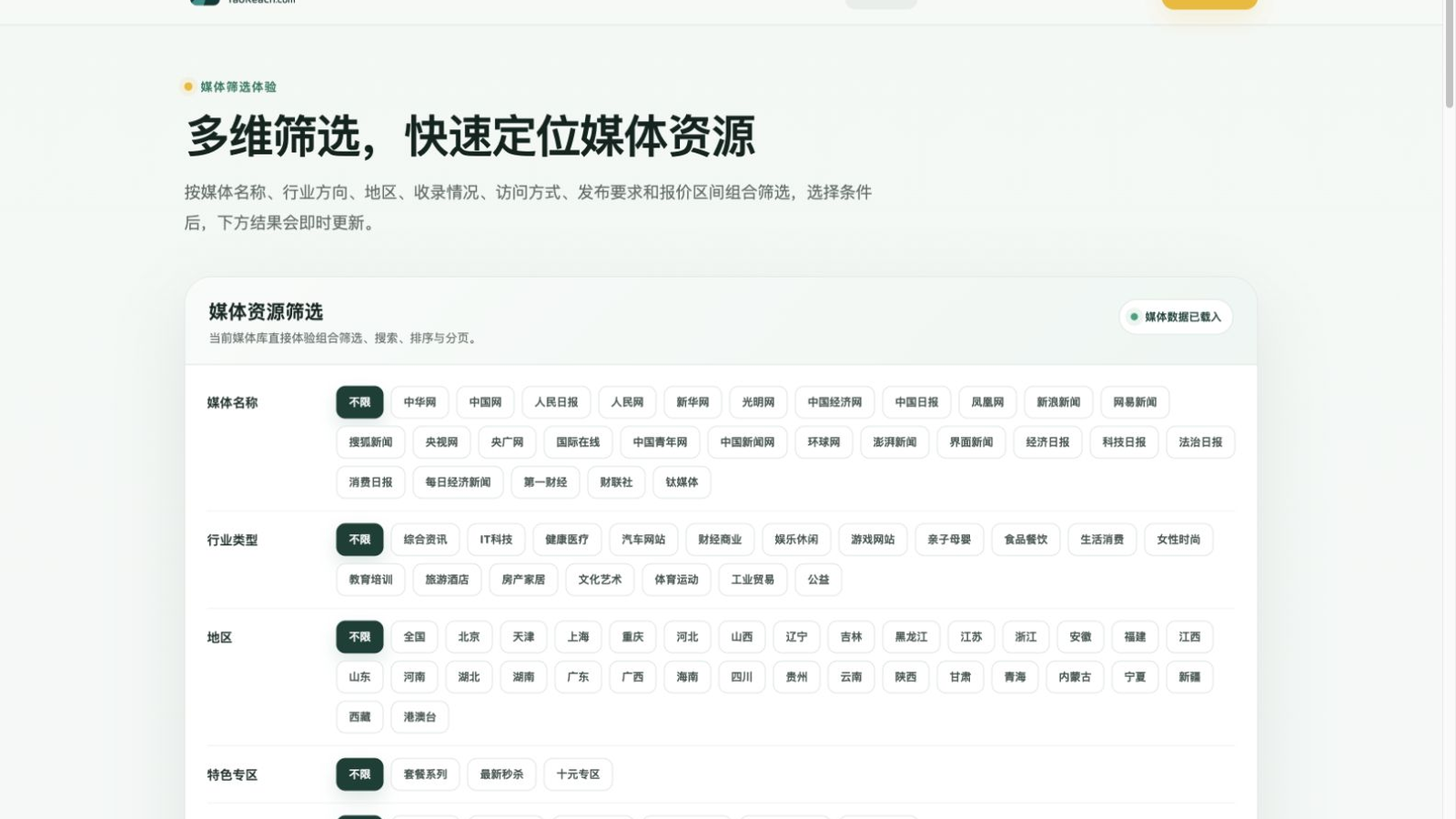
Task: Select the 游戏网站 chip
Action: 873,540
